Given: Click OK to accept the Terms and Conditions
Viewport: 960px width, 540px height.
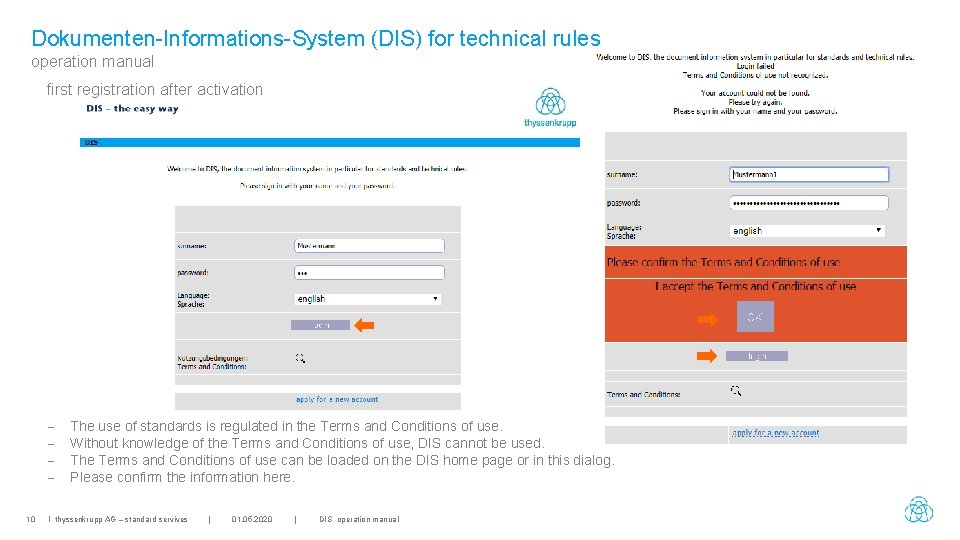Looking at the screenshot, I should [x=755, y=317].
